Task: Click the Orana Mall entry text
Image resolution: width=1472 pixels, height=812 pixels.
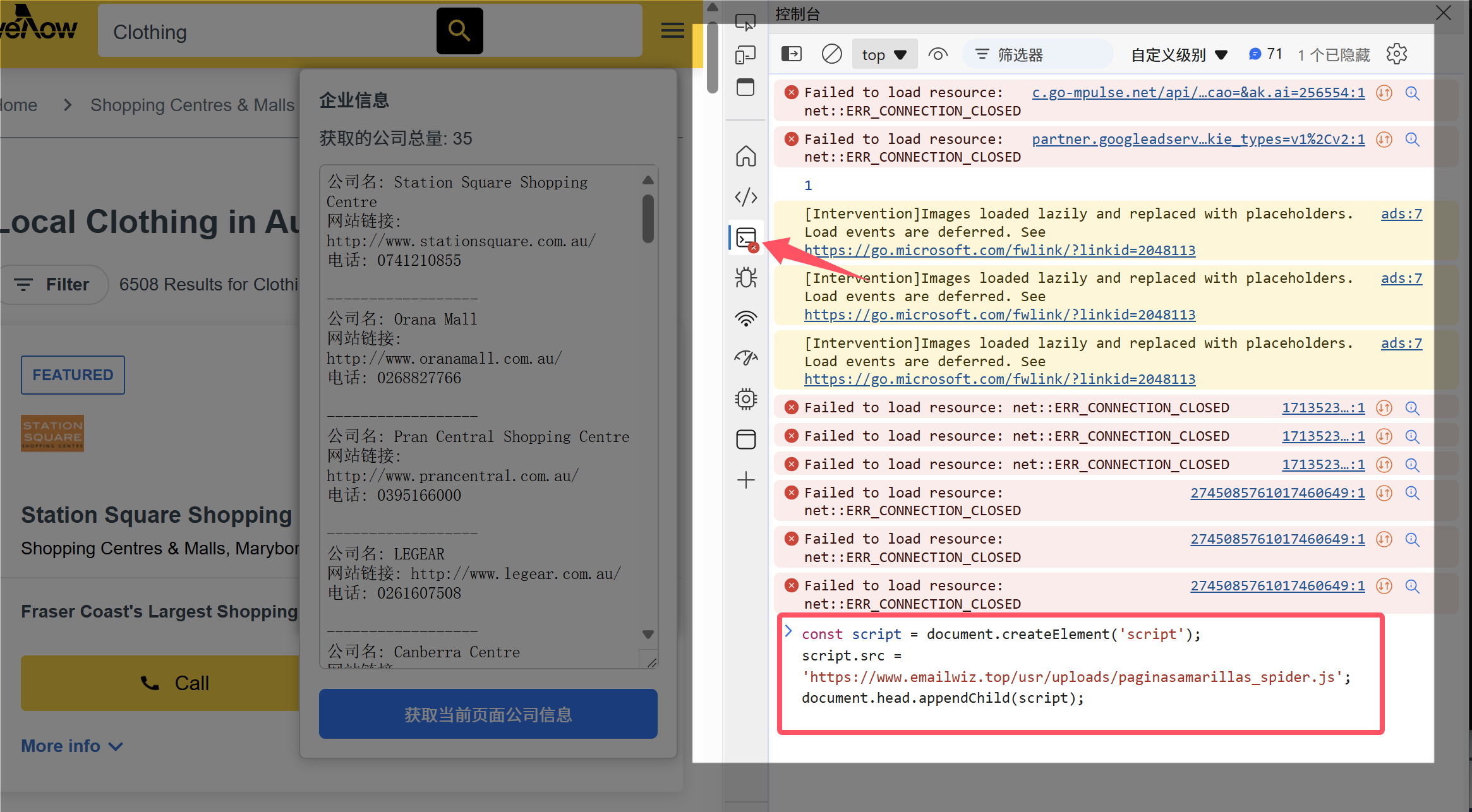Action: [435, 319]
